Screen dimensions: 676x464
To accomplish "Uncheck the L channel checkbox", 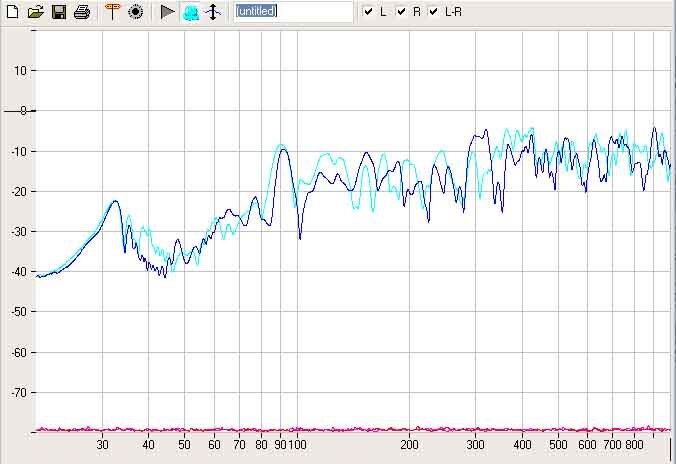I will [369, 12].
